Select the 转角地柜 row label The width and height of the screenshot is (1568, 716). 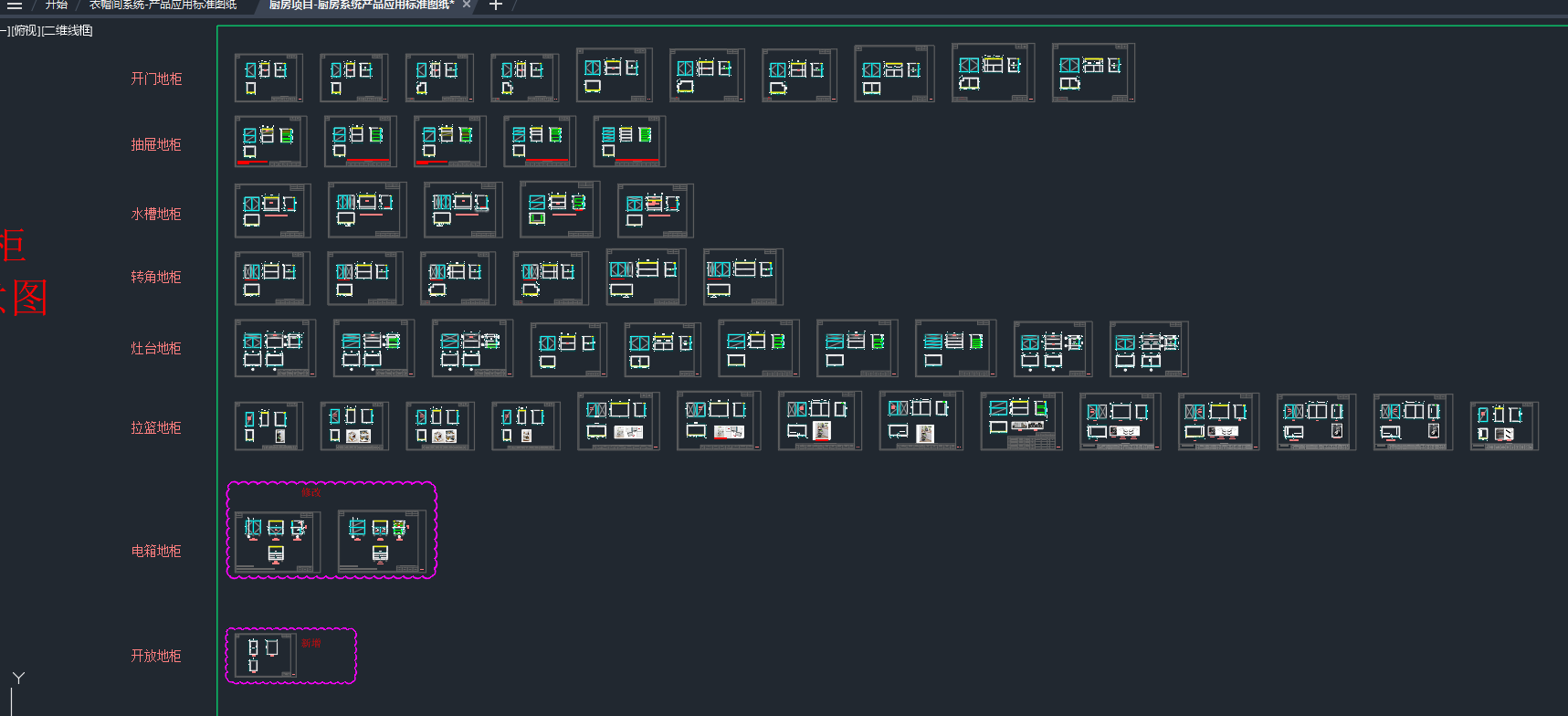pyautogui.click(x=156, y=278)
